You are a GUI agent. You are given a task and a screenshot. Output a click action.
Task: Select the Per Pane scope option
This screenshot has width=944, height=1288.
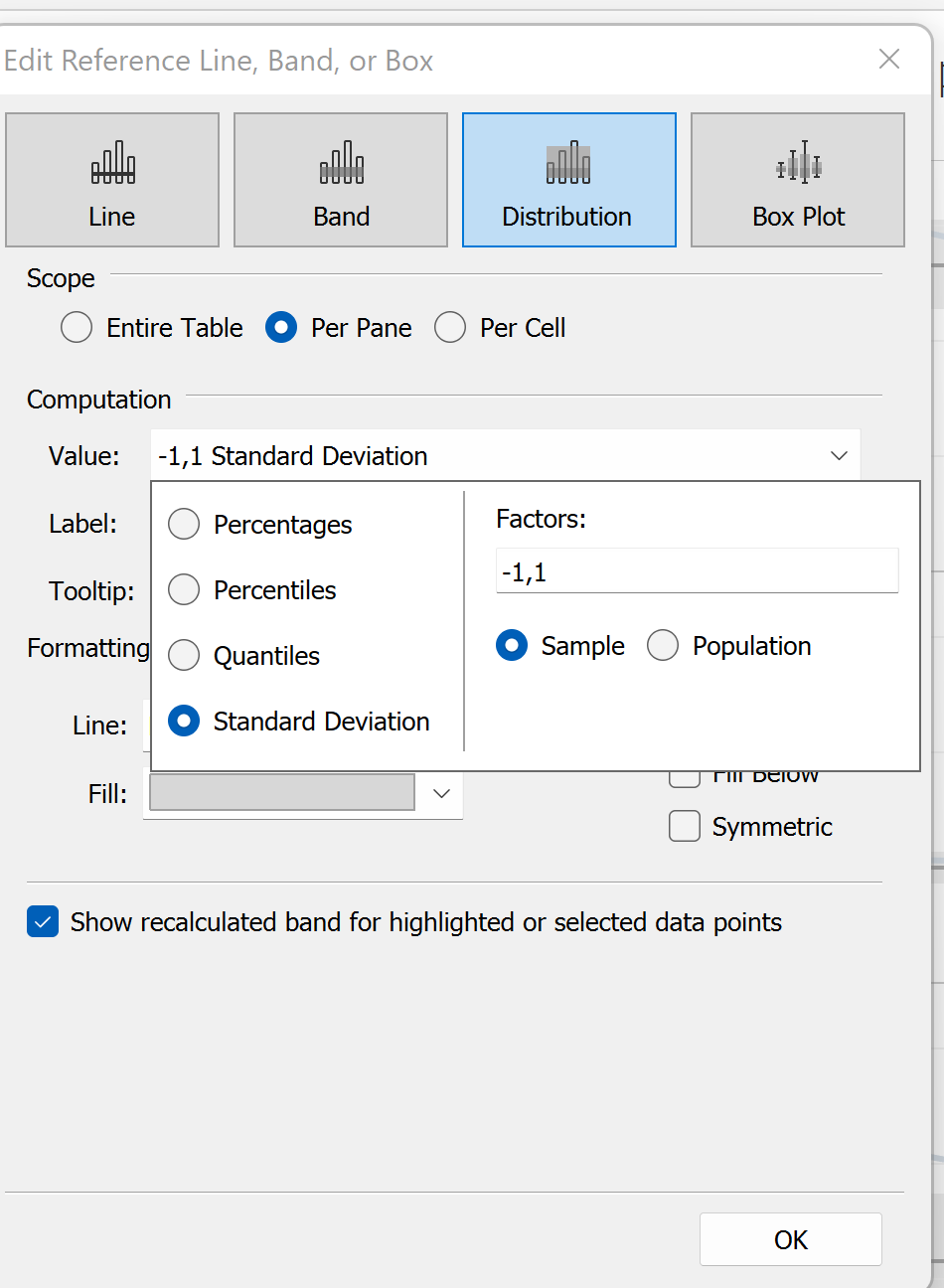pyautogui.click(x=281, y=328)
